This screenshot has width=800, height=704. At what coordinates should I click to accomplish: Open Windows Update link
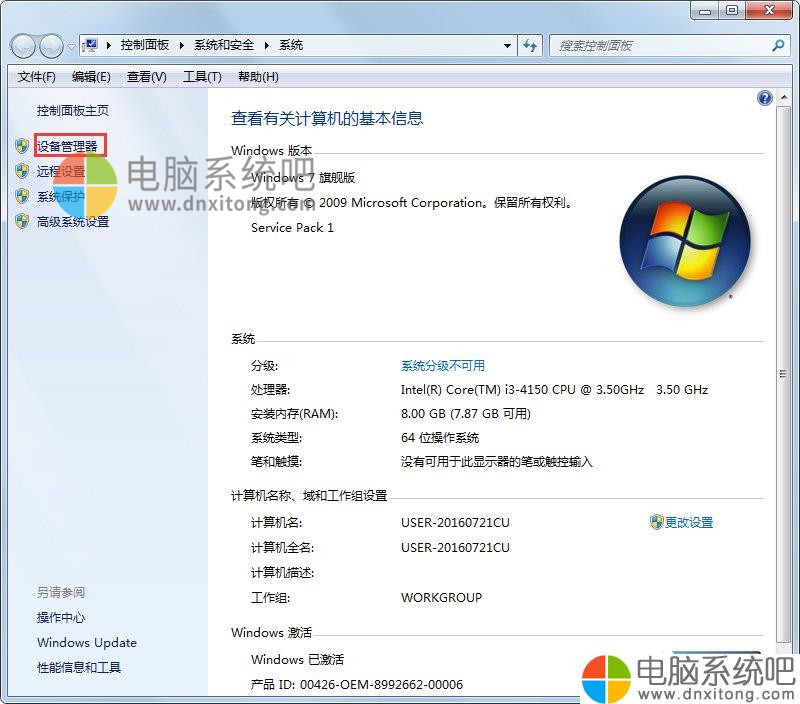point(87,642)
